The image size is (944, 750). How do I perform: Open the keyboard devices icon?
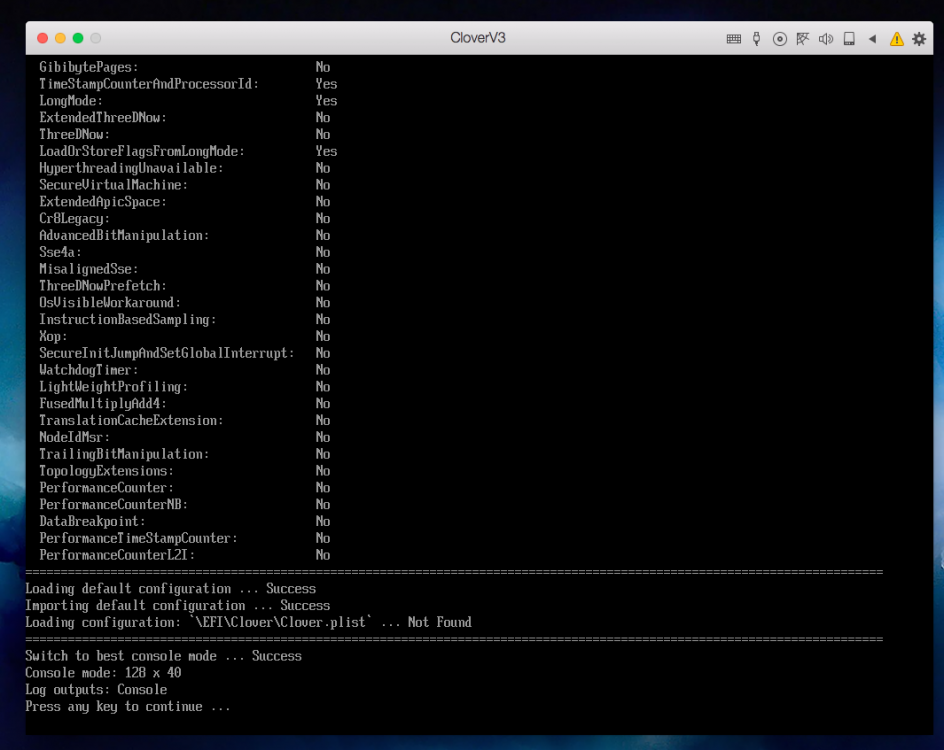tap(733, 39)
